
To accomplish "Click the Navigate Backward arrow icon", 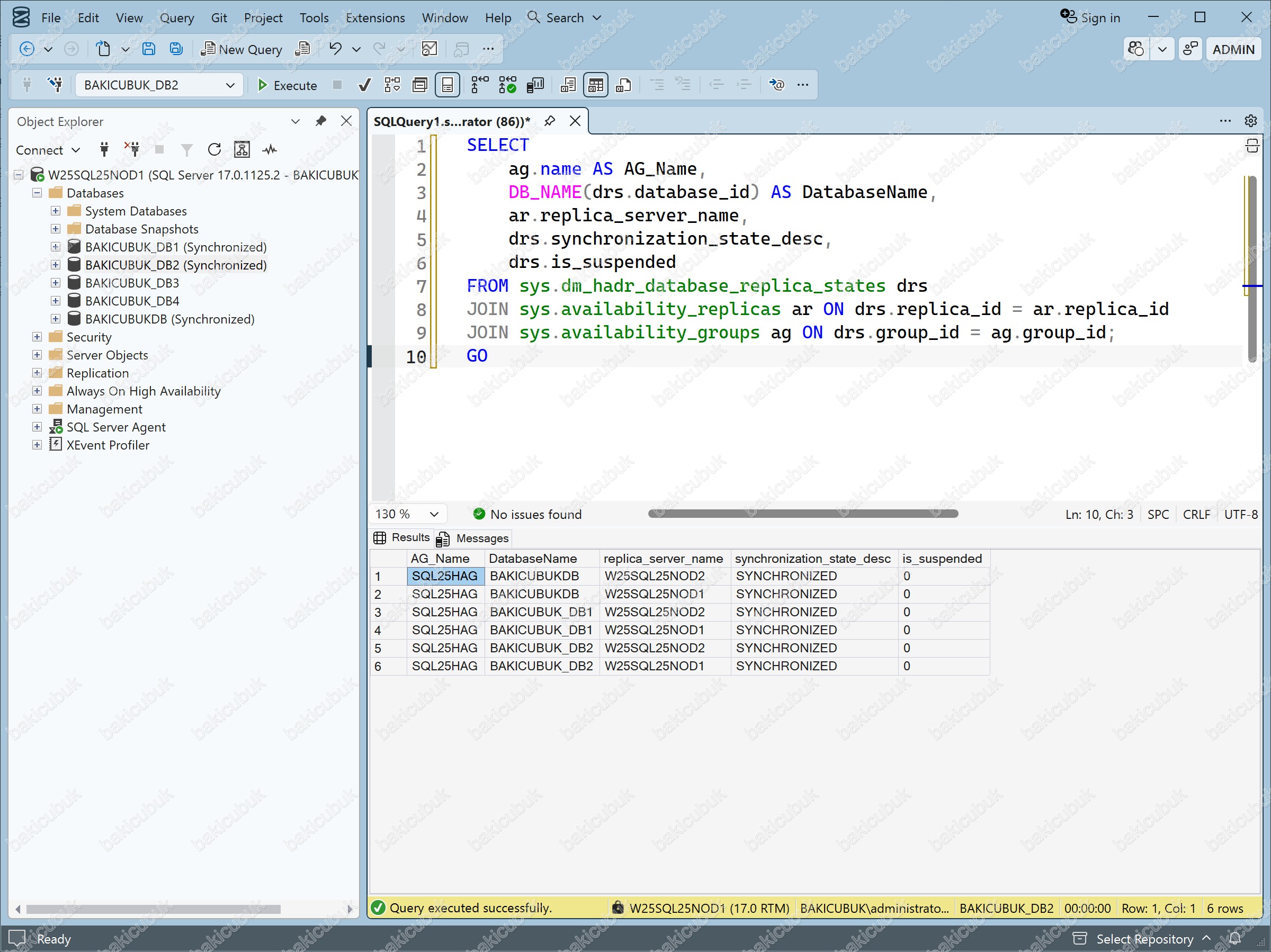I will 27,49.
